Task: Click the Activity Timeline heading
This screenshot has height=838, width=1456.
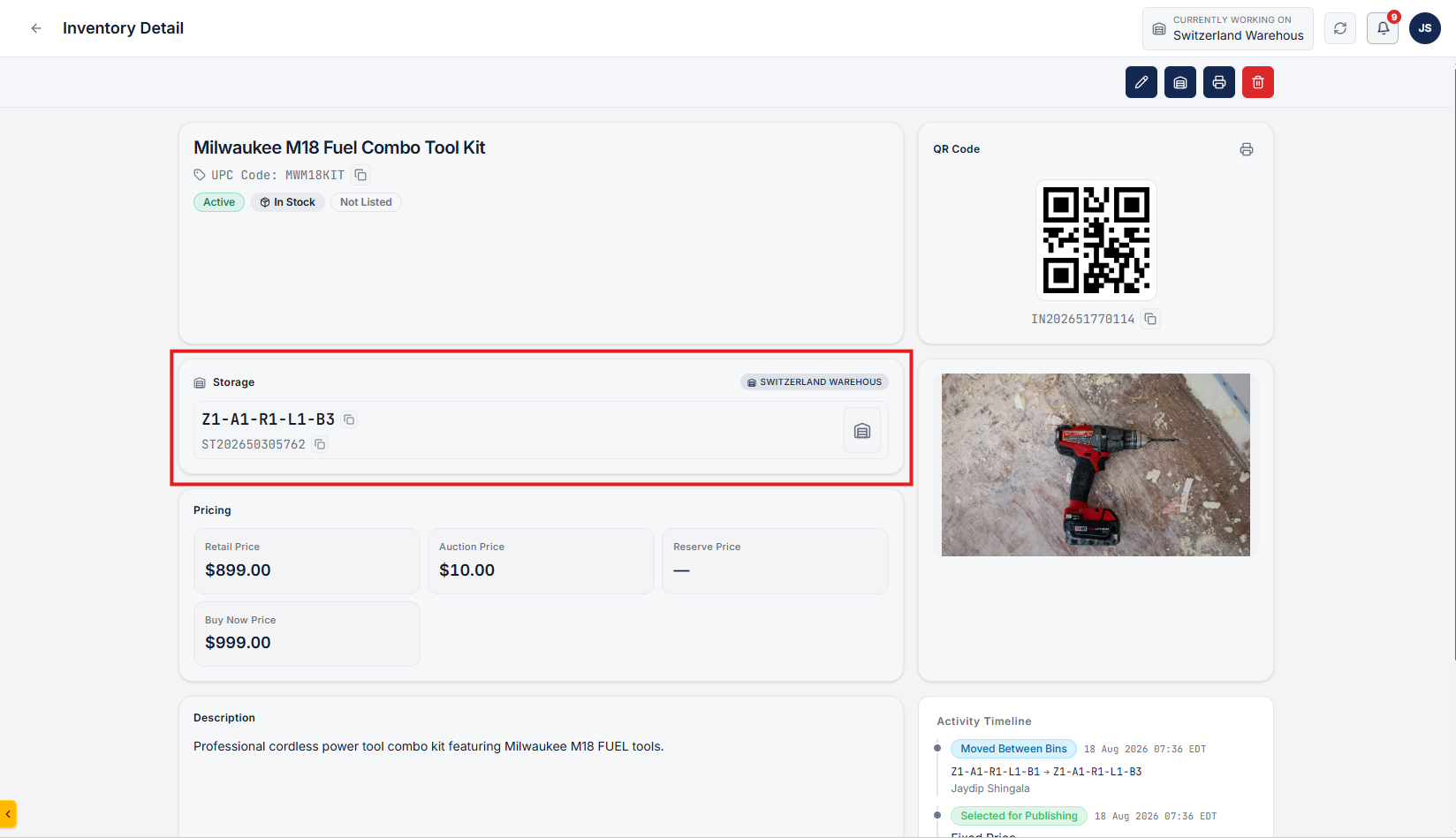Action: click(x=984, y=721)
